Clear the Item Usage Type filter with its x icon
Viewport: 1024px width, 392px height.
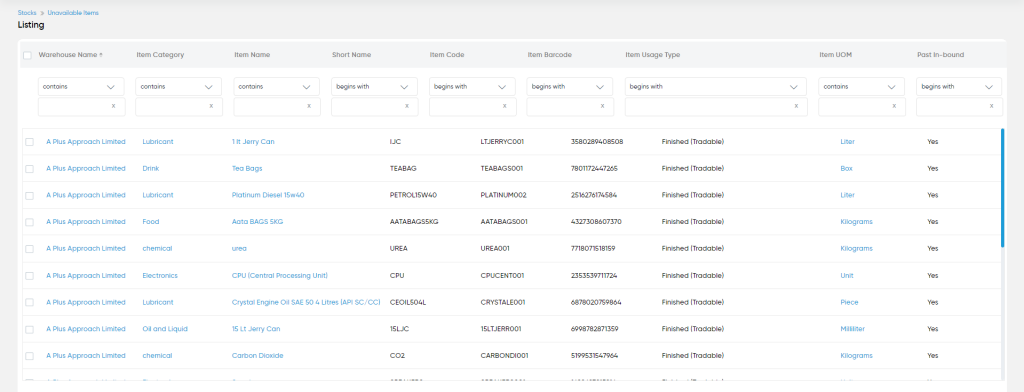tap(796, 106)
